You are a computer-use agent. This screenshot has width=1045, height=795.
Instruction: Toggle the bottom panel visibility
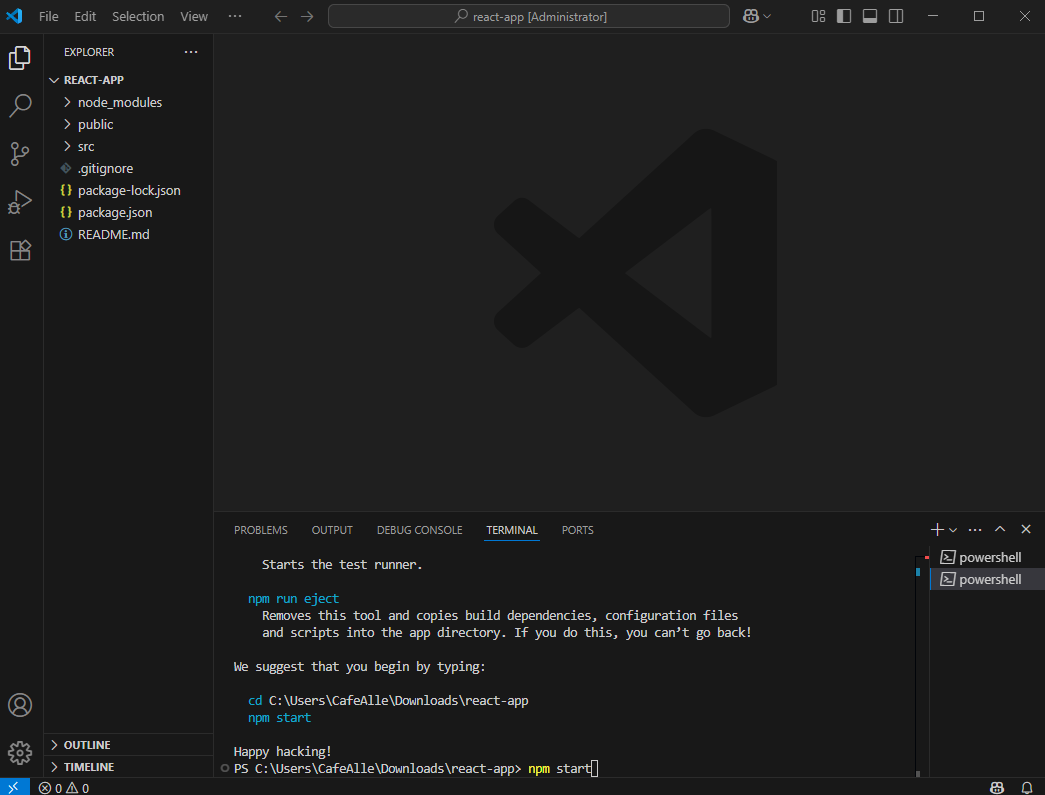coord(870,17)
